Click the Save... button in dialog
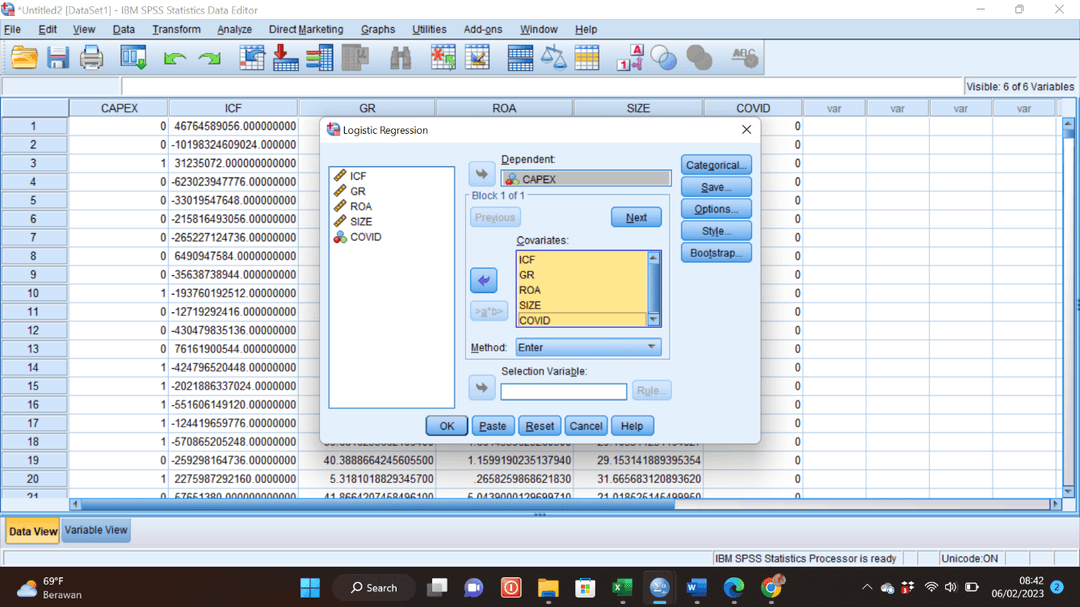Screen dimensions: 1080x607 coord(716,187)
